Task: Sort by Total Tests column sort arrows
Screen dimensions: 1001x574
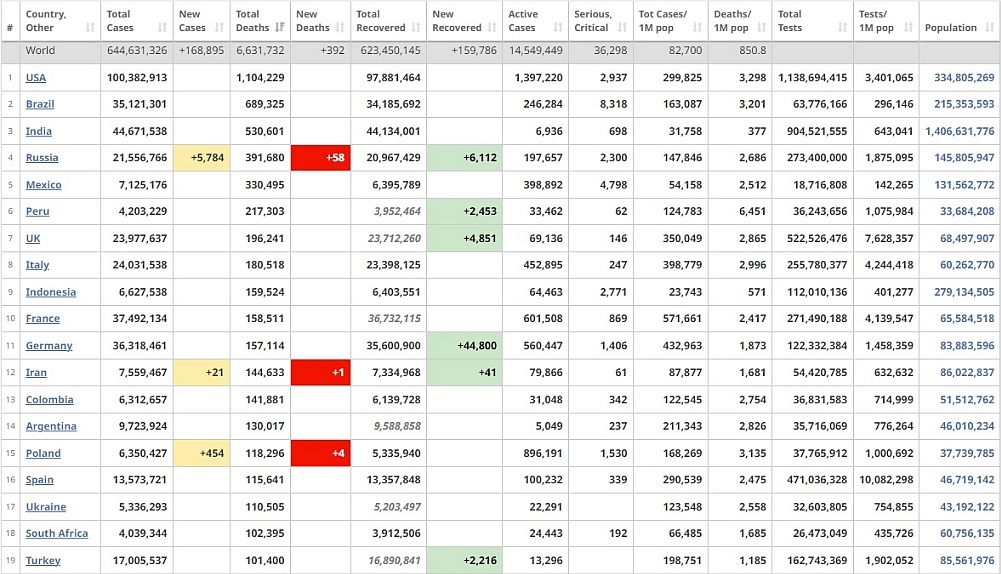Action: [x=842, y=27]
